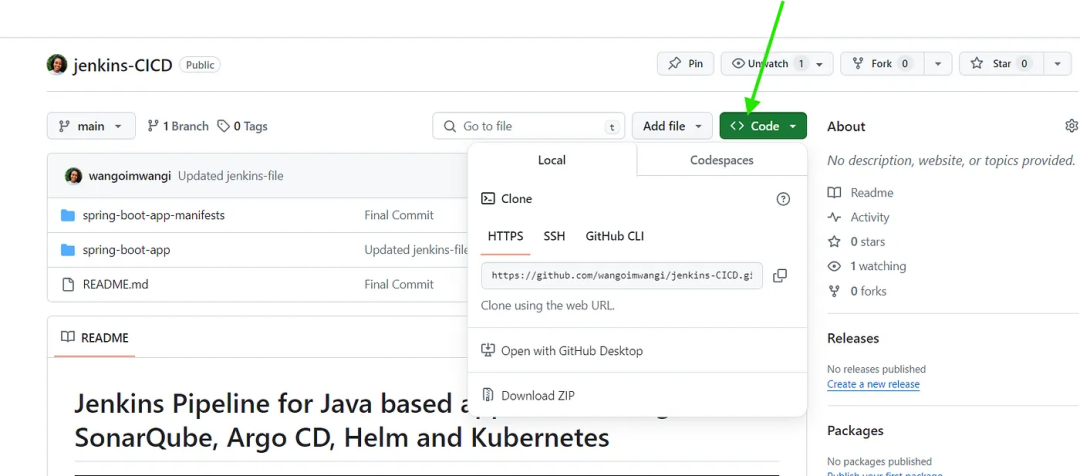Image resolution: width=1080 pixels, height=476 pixels.
Task: Open spring-boot-app-manifests 'Final Commit' message
Action: tap(399, 215)
